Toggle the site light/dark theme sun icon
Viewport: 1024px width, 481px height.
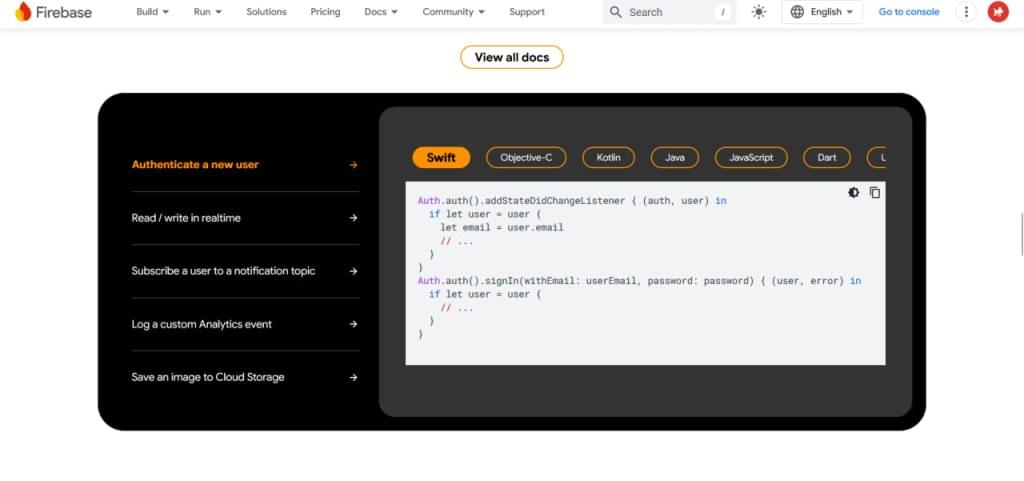coord(758,12)
